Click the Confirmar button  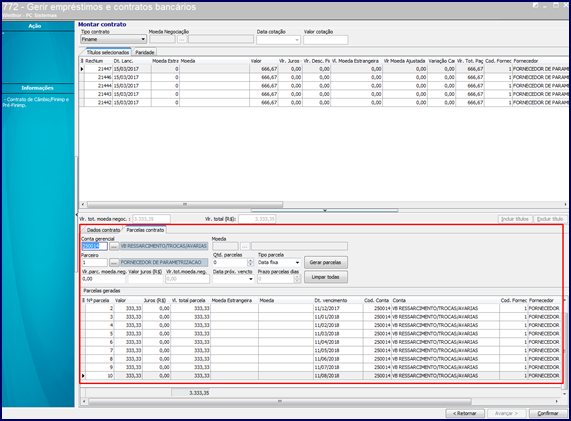coord(548,413)
